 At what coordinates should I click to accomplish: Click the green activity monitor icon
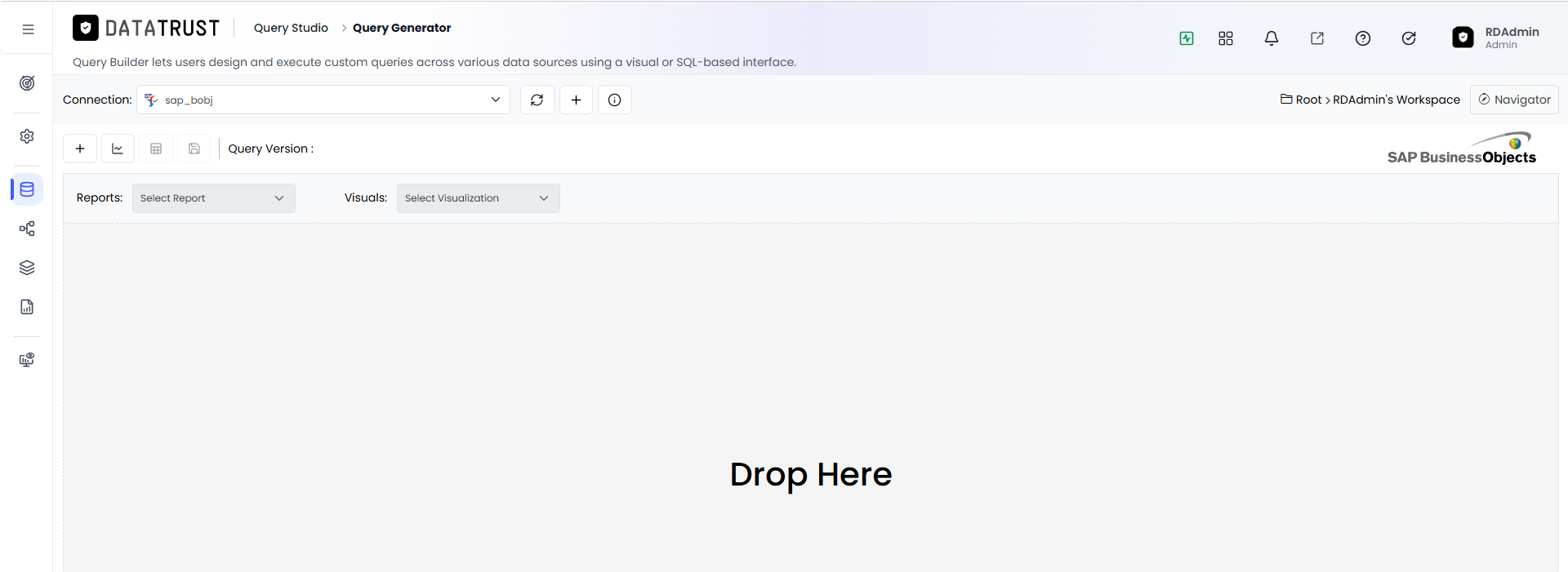pyautogui.click(x=1187, y=38)
